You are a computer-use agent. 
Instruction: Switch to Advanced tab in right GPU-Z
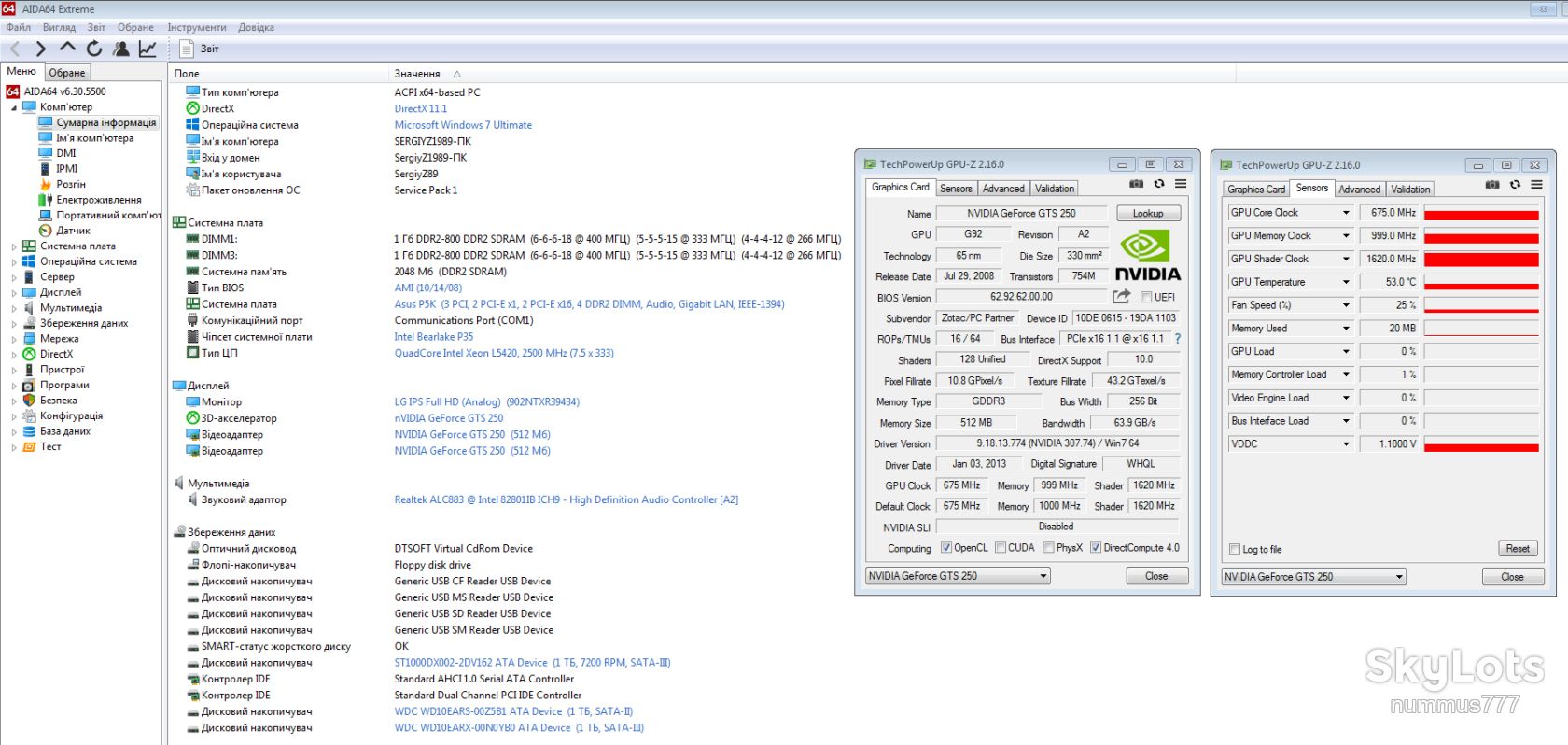pyautogui.click(x=1360, y=190)
